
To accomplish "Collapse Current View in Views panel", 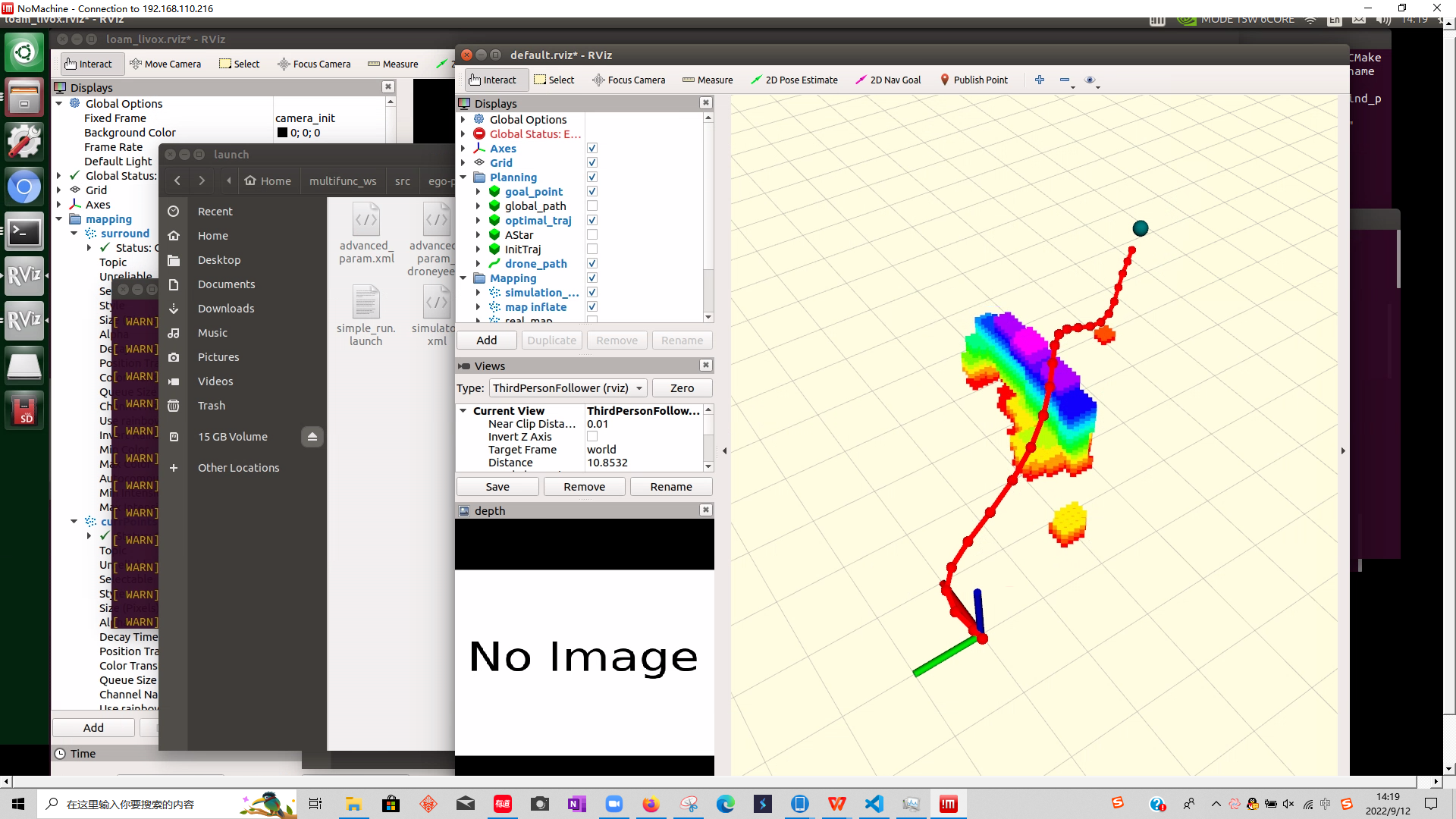I will click(x=463, y=411).
